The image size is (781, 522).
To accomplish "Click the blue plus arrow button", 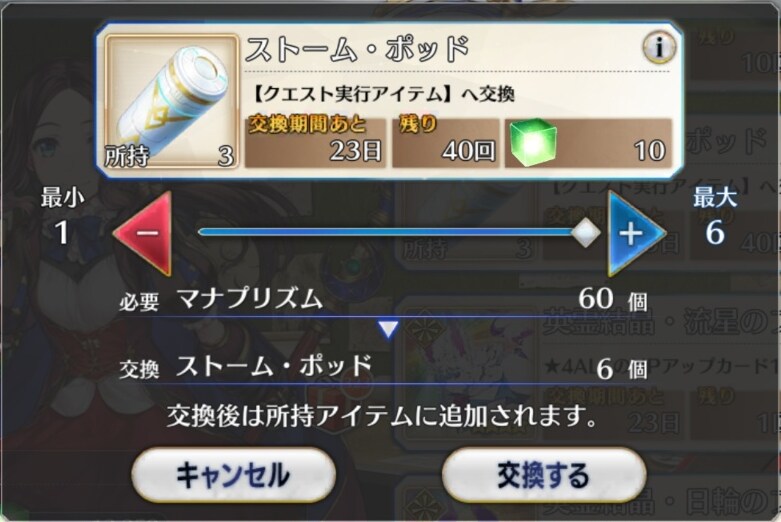I will tap(635, 234).
